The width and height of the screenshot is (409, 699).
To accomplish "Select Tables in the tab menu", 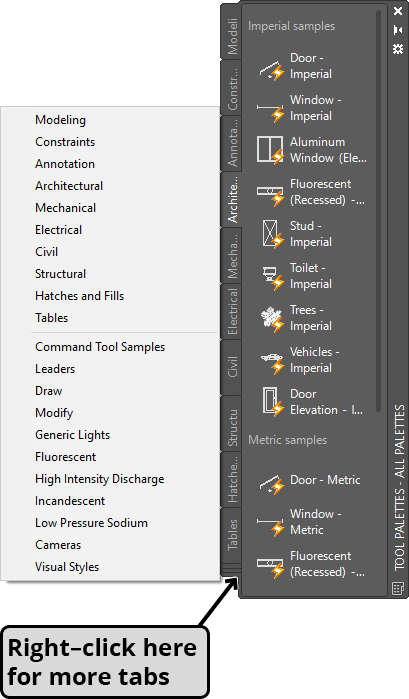I will point(52,318).
